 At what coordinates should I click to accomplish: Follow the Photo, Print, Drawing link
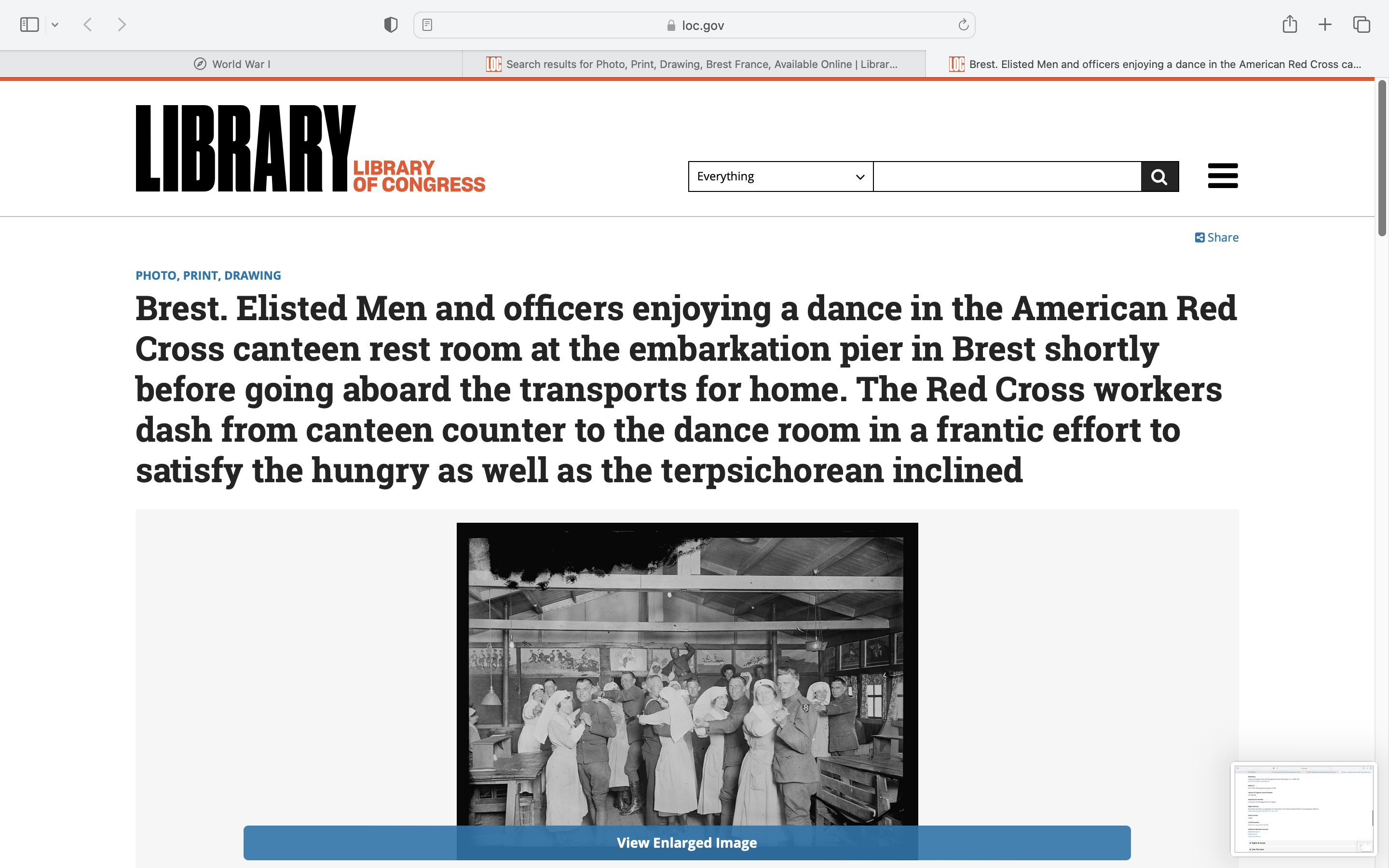[208, 275]
